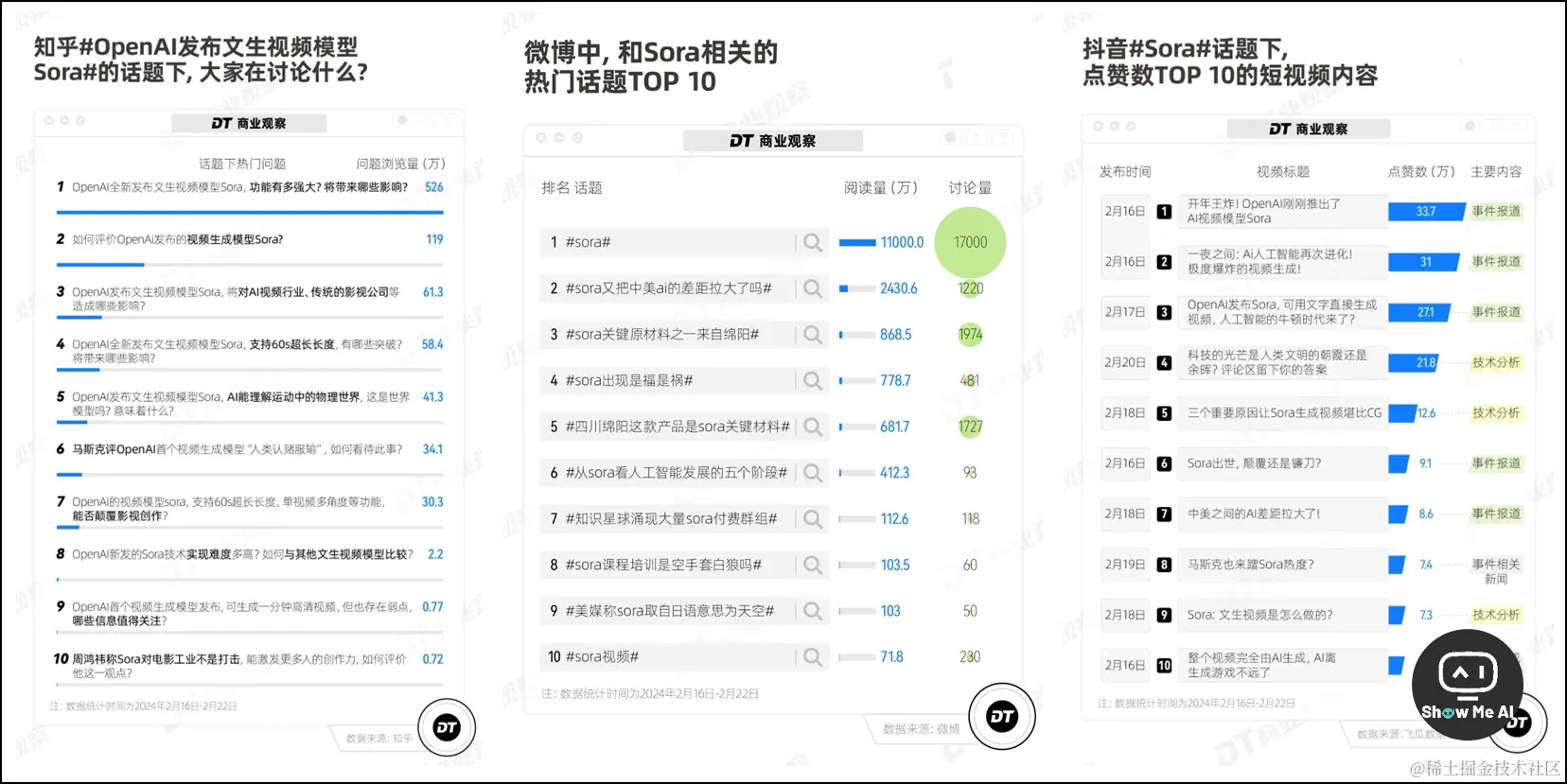The width and height of the screenshot is (1567, 784).
Task: Click the 技术分析 tag for the 2月20日 video
Action: [1496, 363]
